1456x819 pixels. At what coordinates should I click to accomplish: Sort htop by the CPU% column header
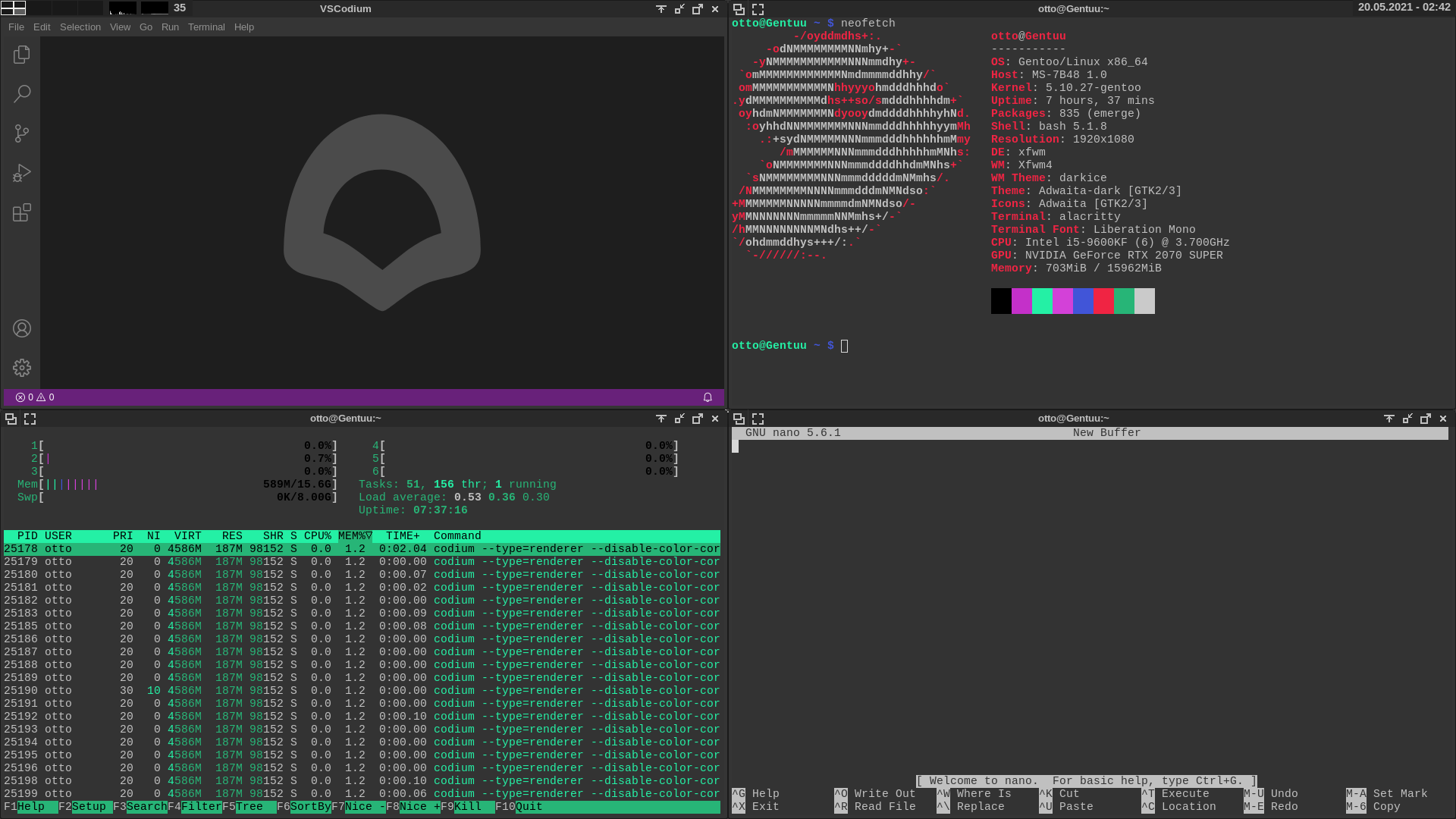pos(318,536)
